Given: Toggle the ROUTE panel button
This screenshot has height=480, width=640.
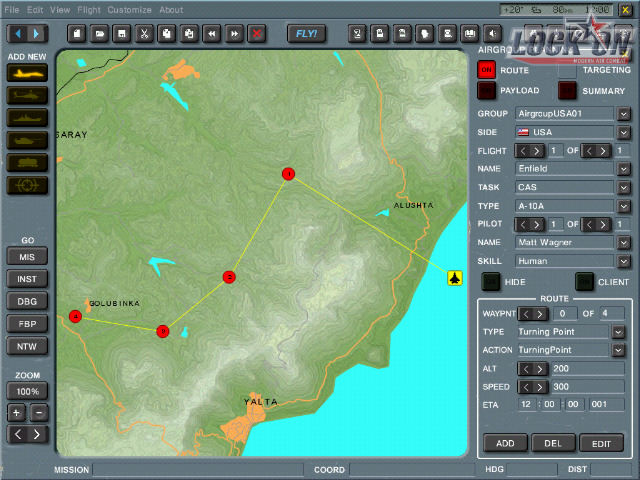Looking at the screenshot, I should click(x=487, y=70).
